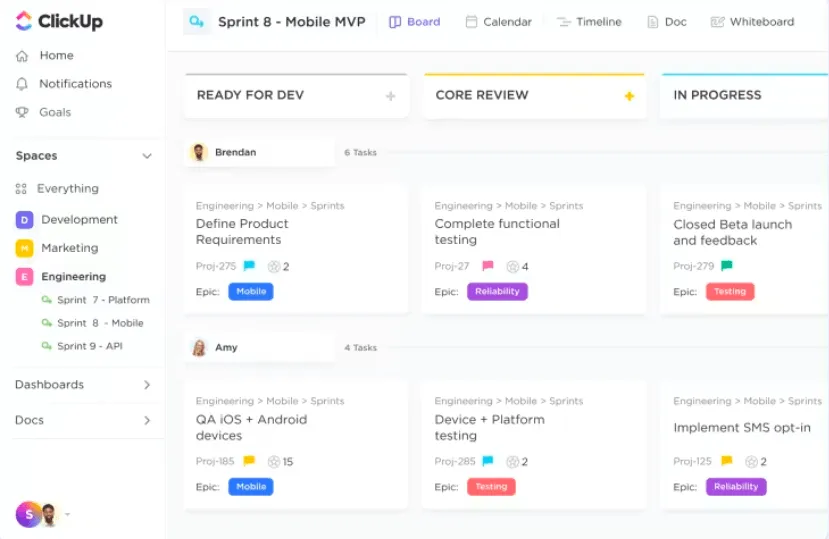Open QA iOS + Android devices task
829x539 pixels.
click(251, 427)
